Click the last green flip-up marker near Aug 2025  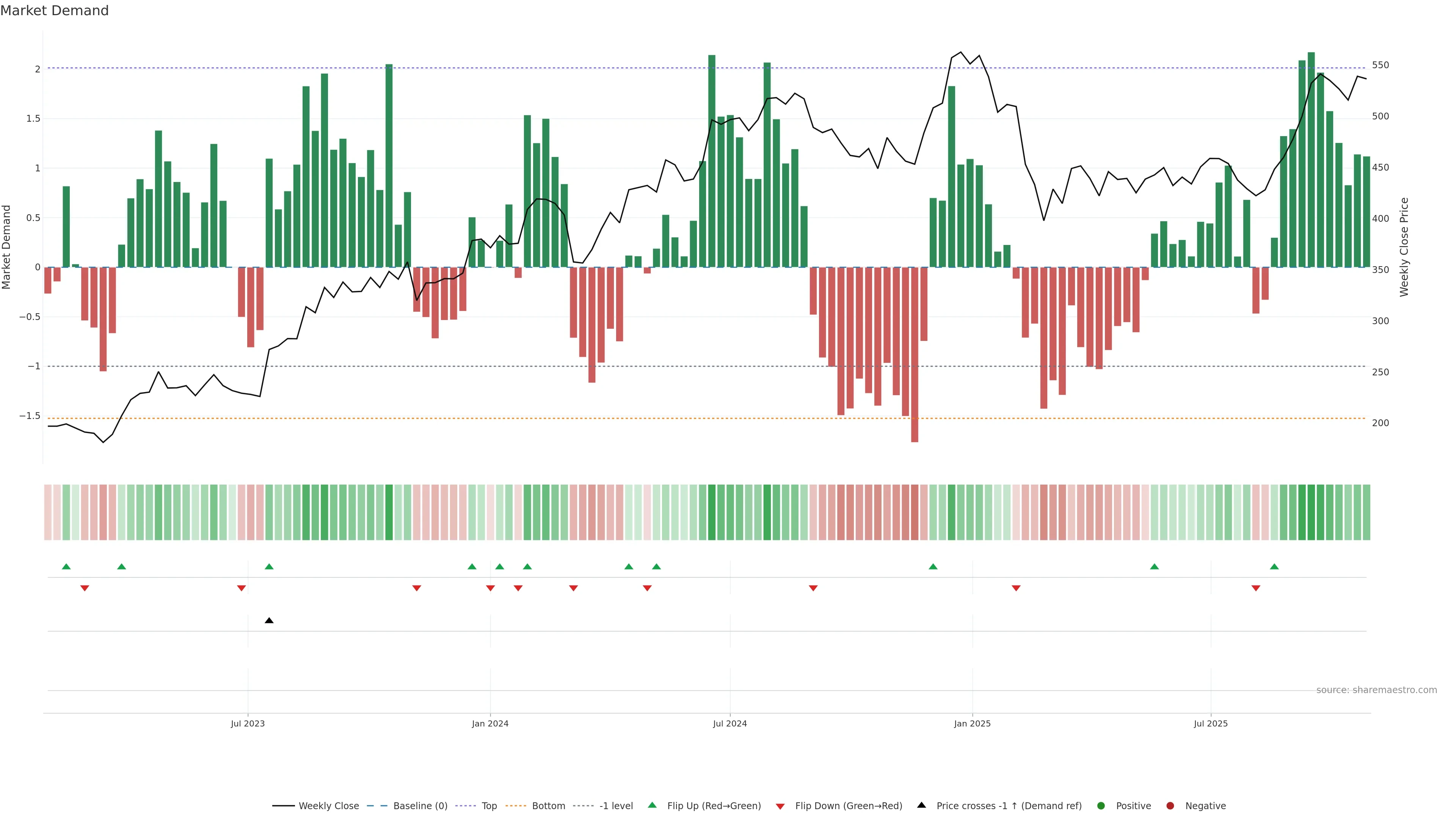tap(1274, 566)
